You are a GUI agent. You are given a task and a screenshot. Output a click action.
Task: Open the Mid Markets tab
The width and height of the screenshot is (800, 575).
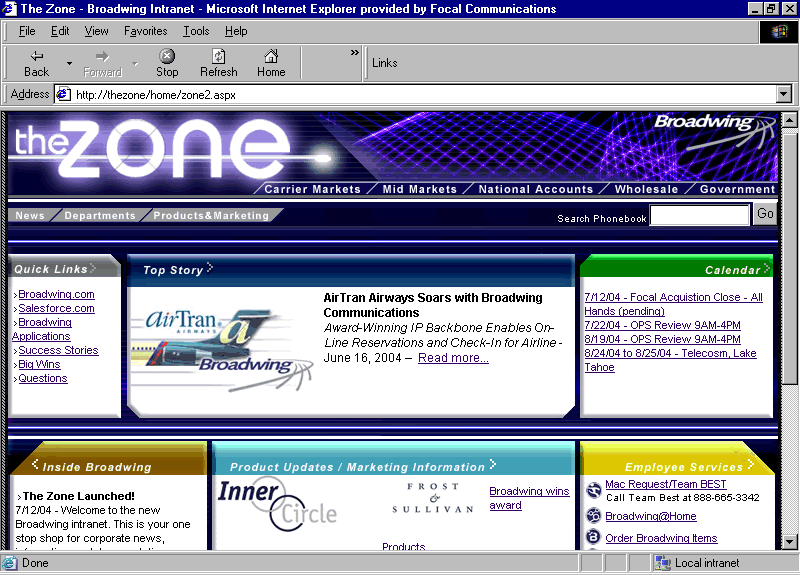tap(419, 189)
